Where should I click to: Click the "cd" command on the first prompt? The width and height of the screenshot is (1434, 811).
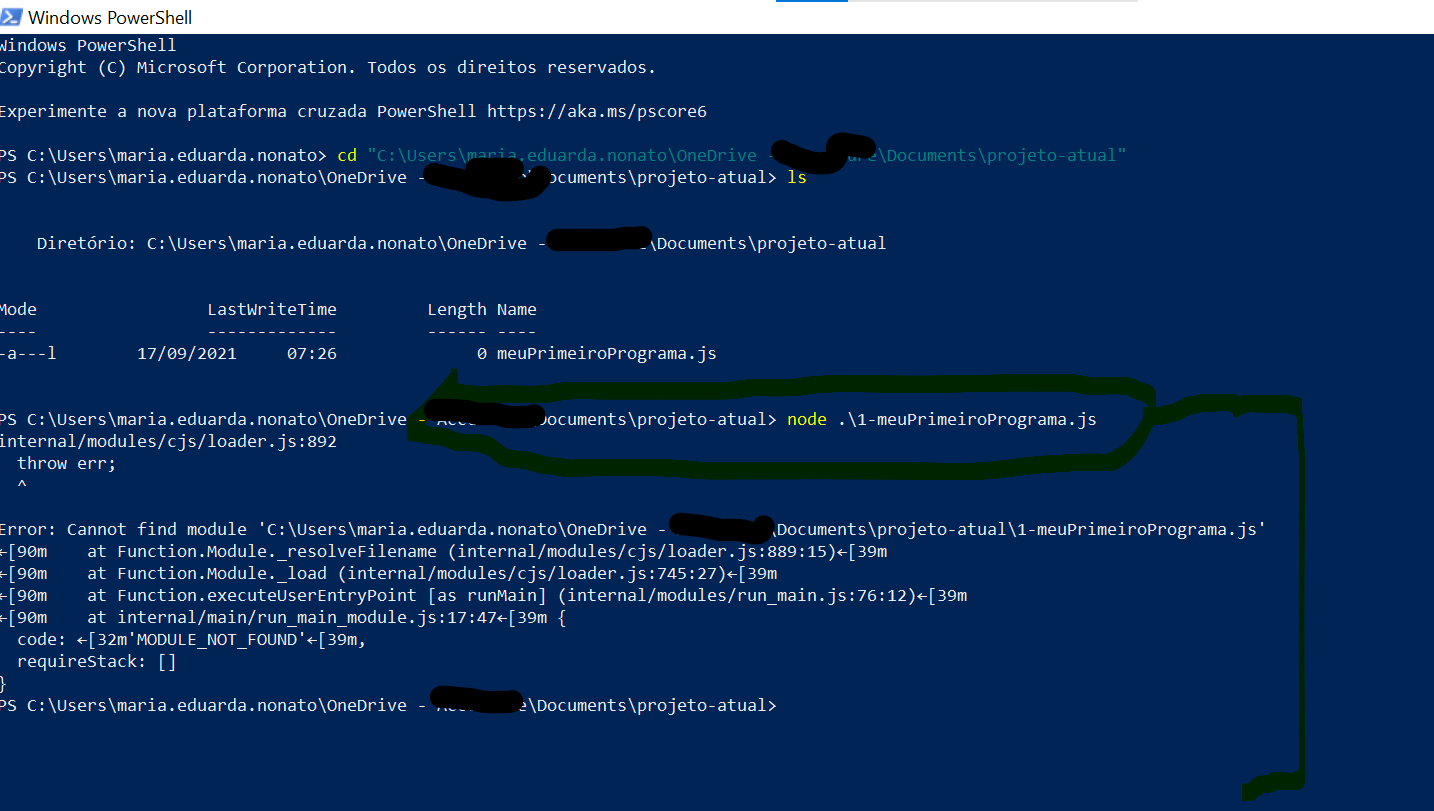click(347, 156)
